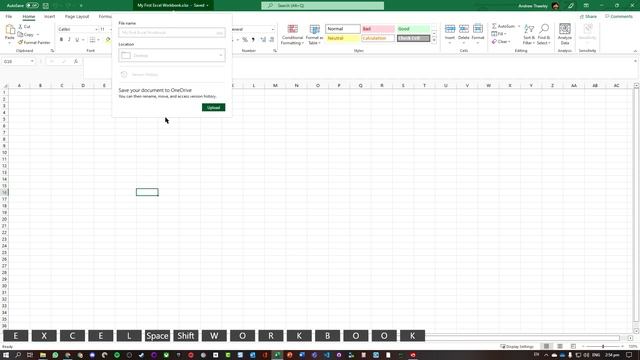The width and height of the screenshot is (640, 360).
Task: Activate the Format Painter
Action: click(34, 42)
